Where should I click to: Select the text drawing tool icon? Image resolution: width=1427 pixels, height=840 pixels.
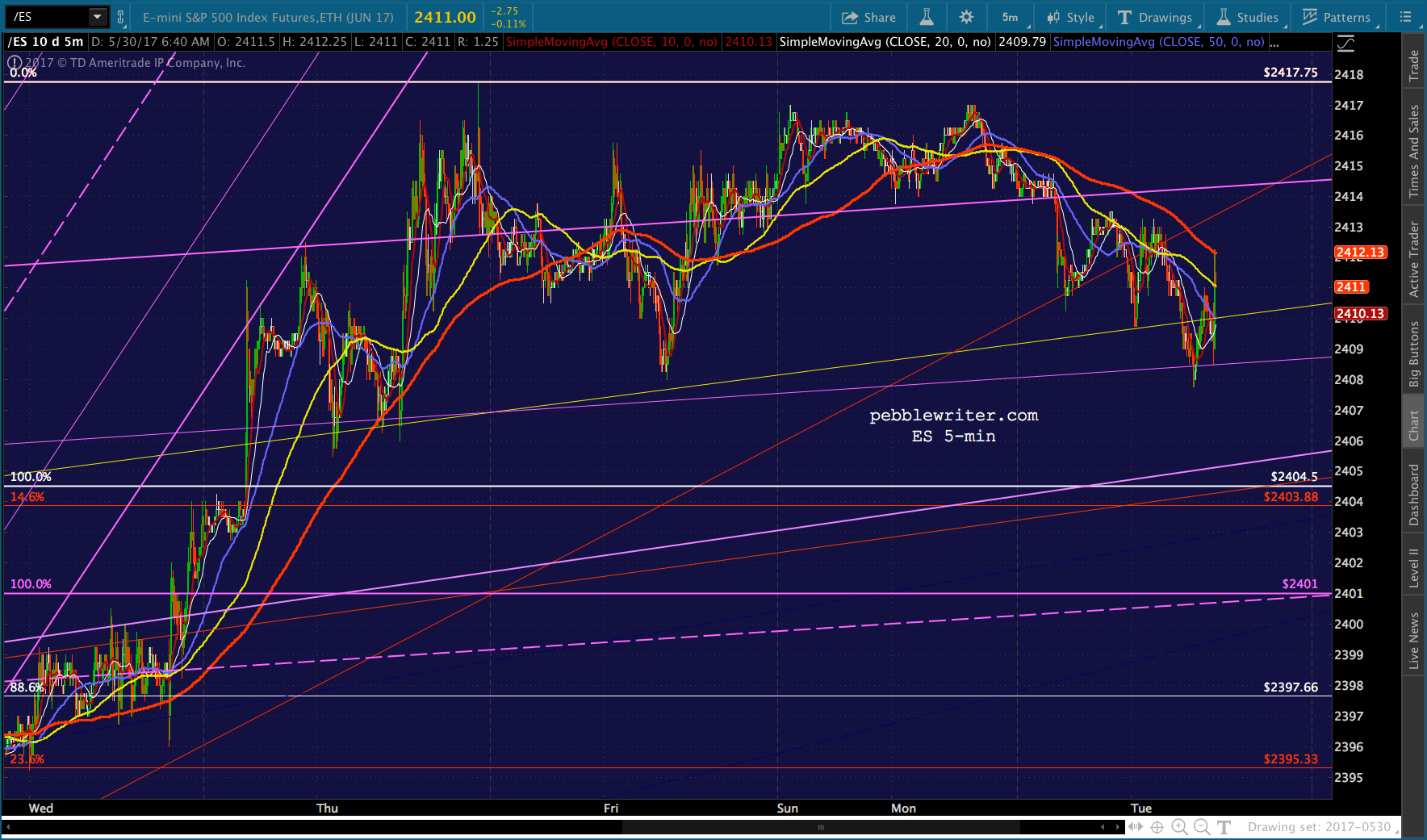[x=1224, y=827]
